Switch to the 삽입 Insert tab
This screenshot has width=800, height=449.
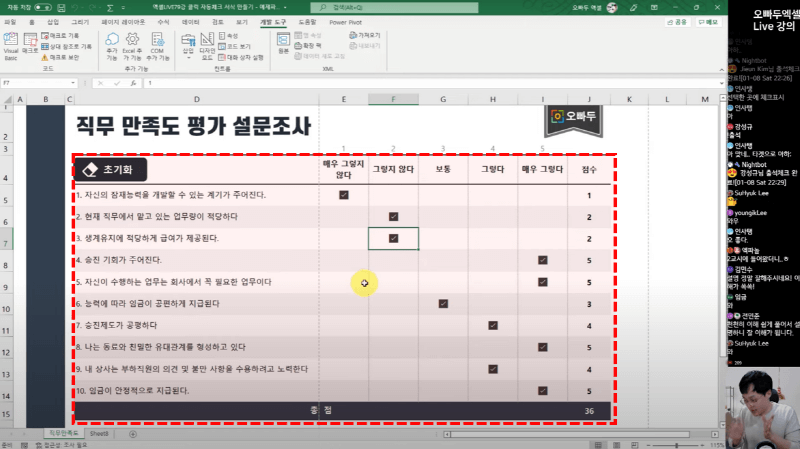(53, 22)
